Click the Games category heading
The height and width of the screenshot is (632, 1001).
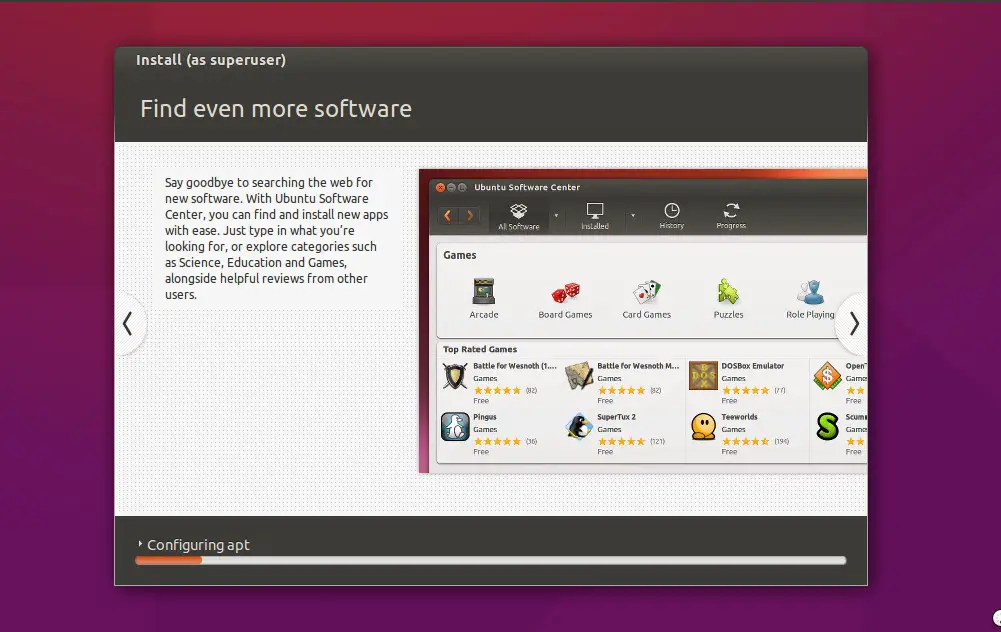pyautogui.click(x=460, y=255)
